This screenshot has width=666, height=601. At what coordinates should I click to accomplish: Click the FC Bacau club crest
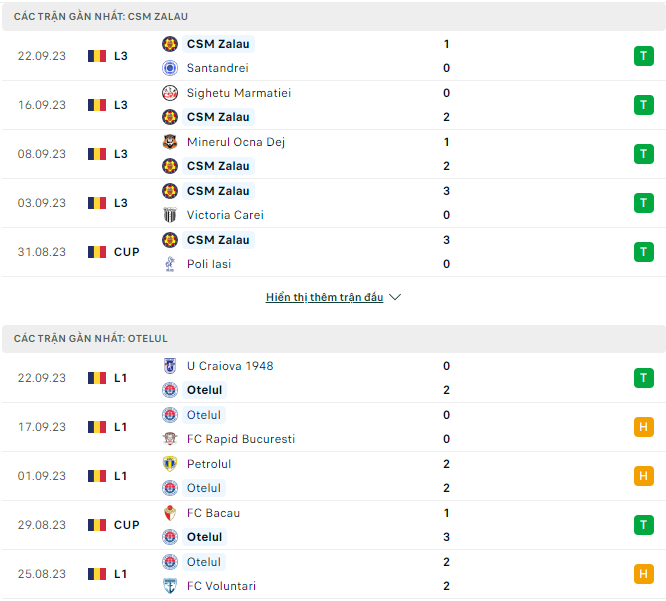(x=170, y=513)
